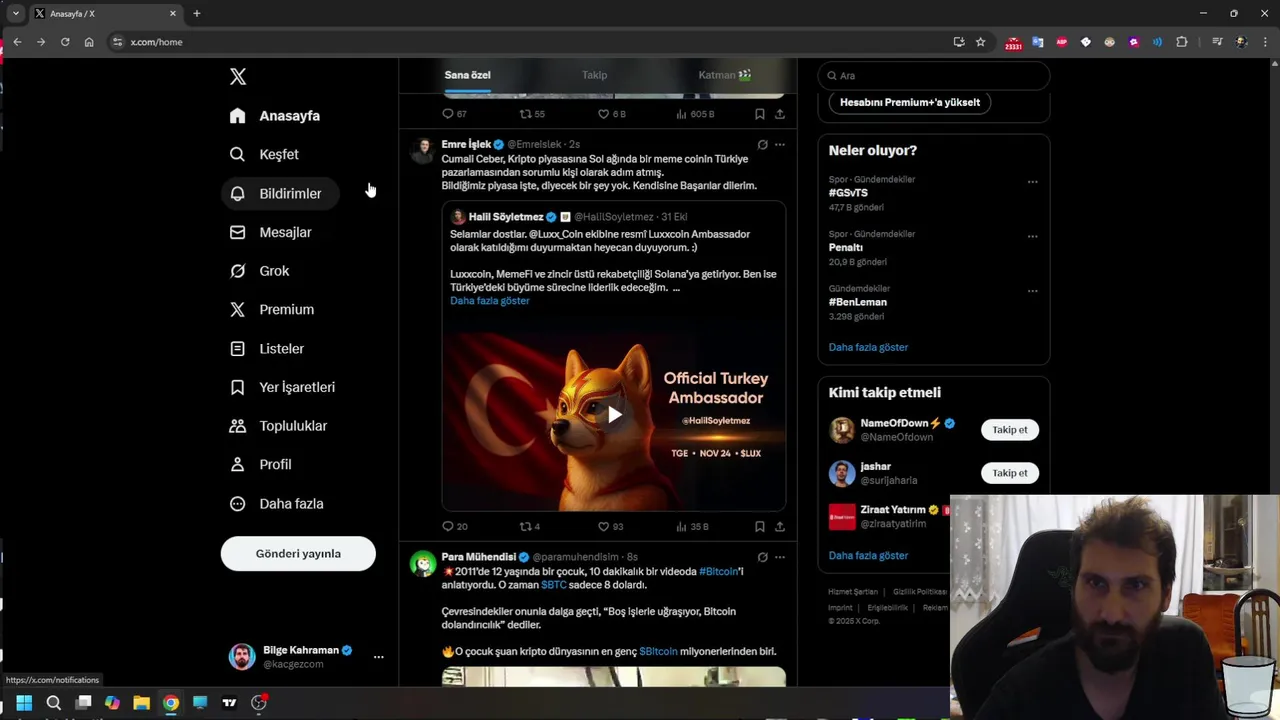
Task: Open NameOfDown profile avatar
Action: tap(842, 430)
